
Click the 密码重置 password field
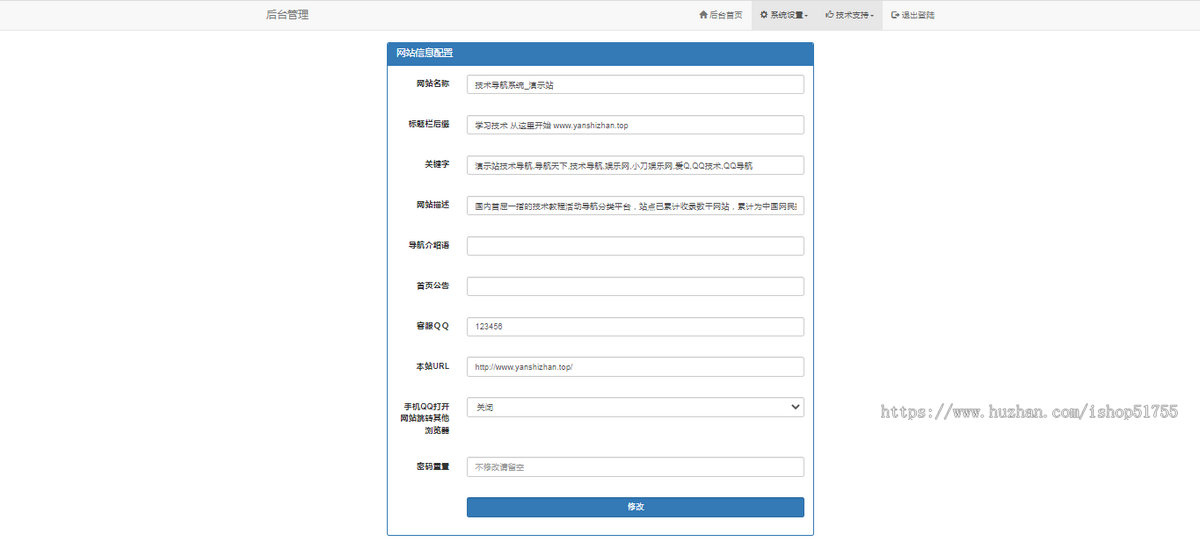(635, 467)
